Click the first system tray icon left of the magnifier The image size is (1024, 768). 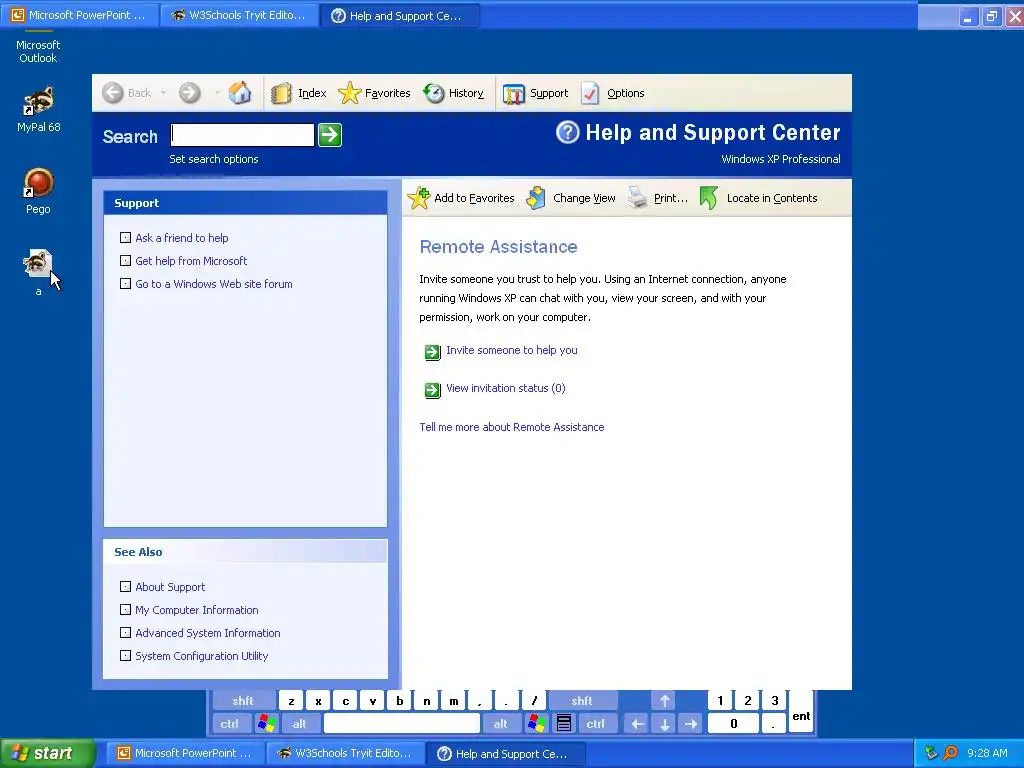pos(931,753)
